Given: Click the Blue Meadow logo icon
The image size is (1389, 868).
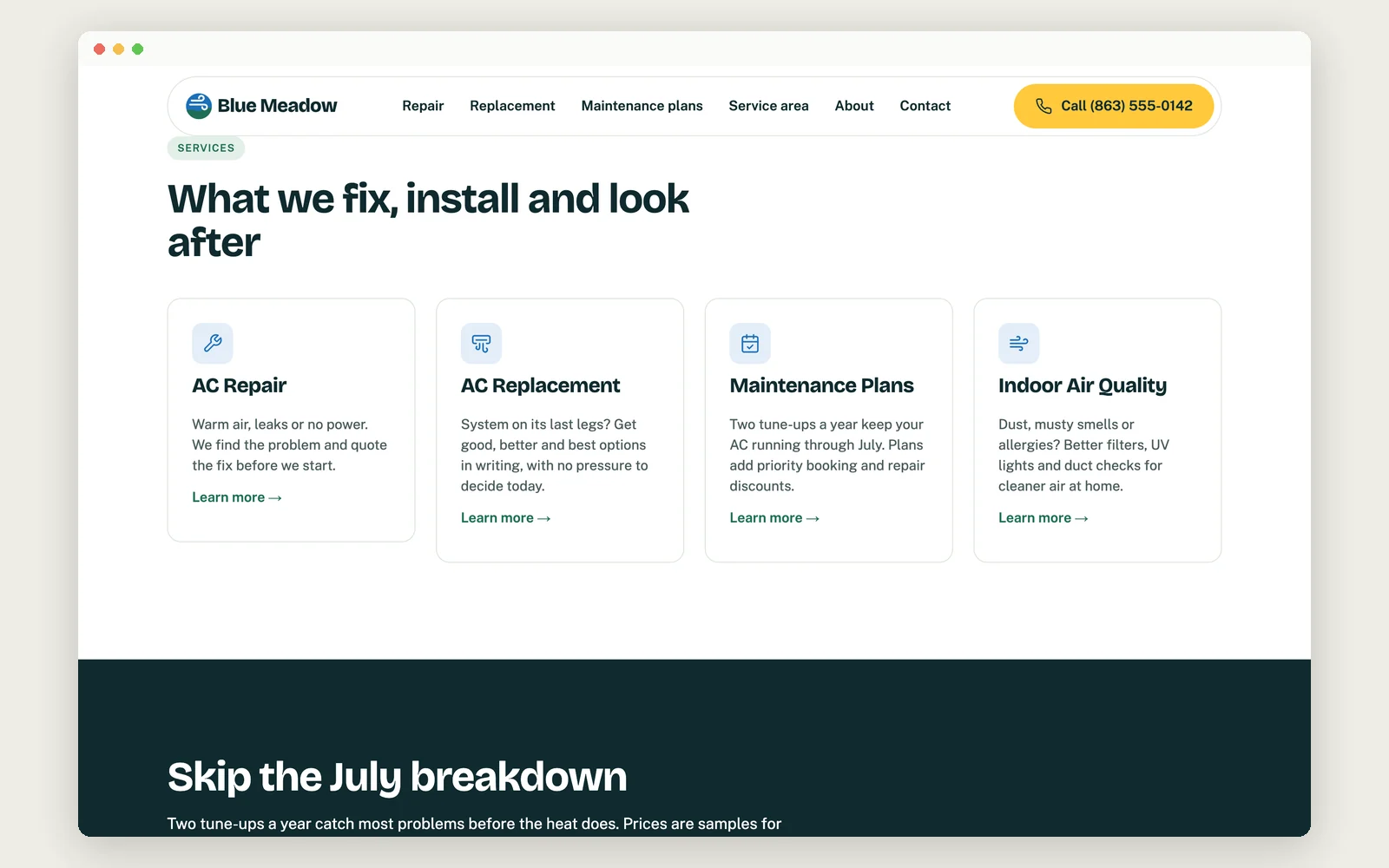Looking at the screenshot, I should point(199,106).
